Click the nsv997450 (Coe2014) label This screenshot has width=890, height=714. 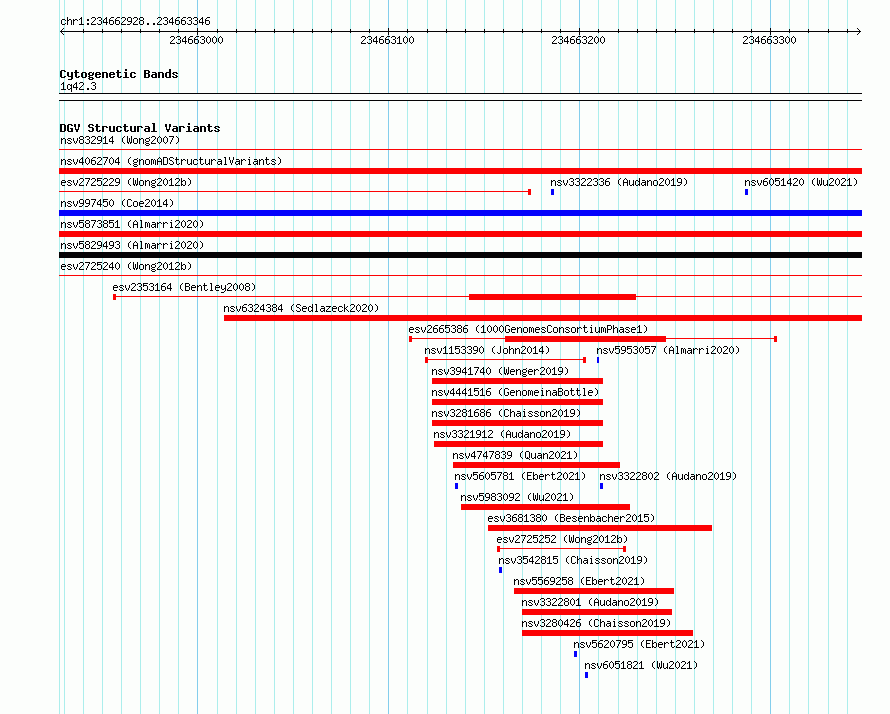coord(117,203)
